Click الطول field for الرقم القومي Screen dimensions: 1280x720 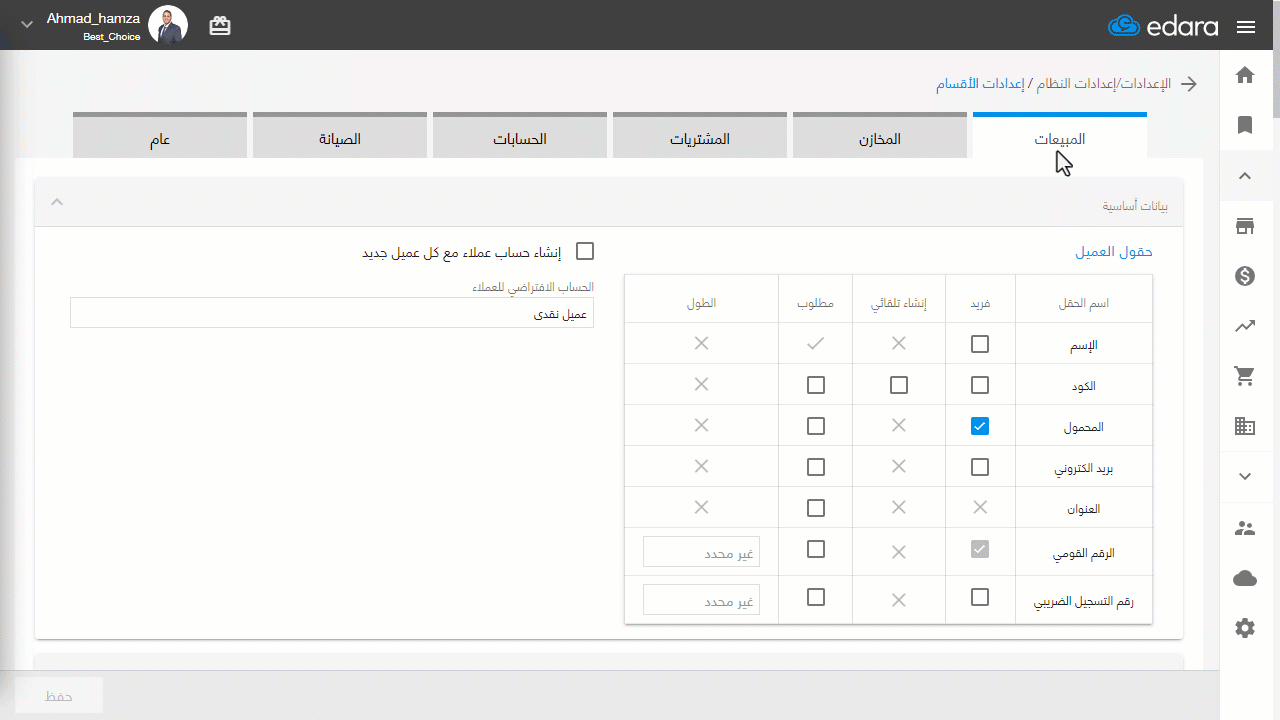pyautogui.click(x=701, y=551)
